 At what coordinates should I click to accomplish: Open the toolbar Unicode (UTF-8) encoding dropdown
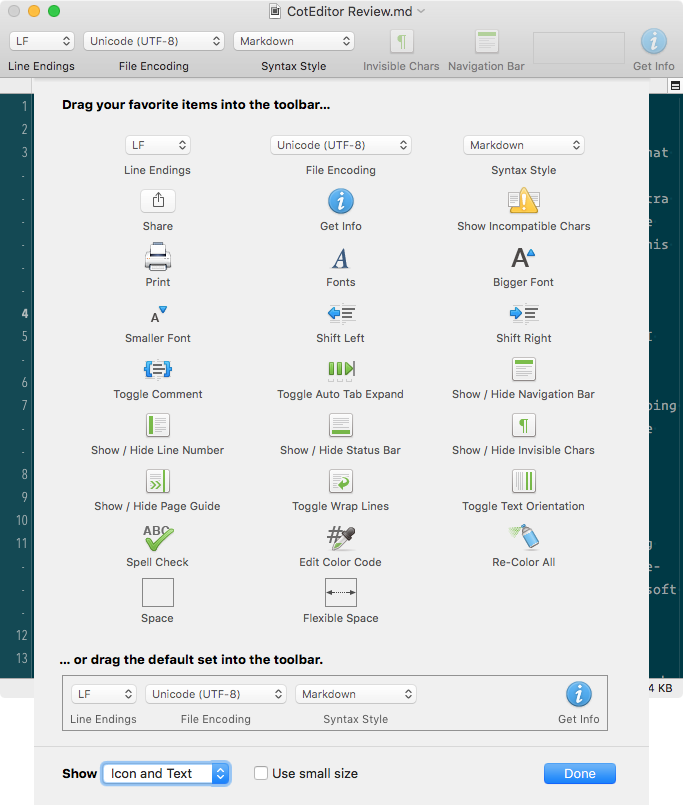154,41
